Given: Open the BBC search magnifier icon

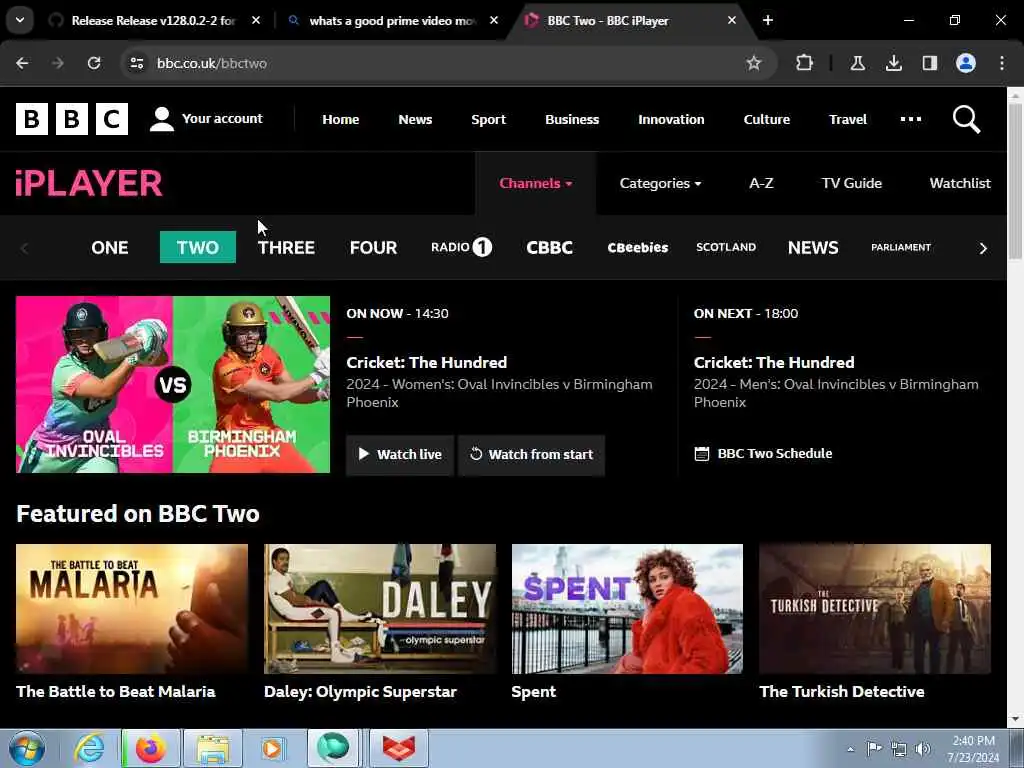Looking at the screenshot, I should (x=966, y=120).
